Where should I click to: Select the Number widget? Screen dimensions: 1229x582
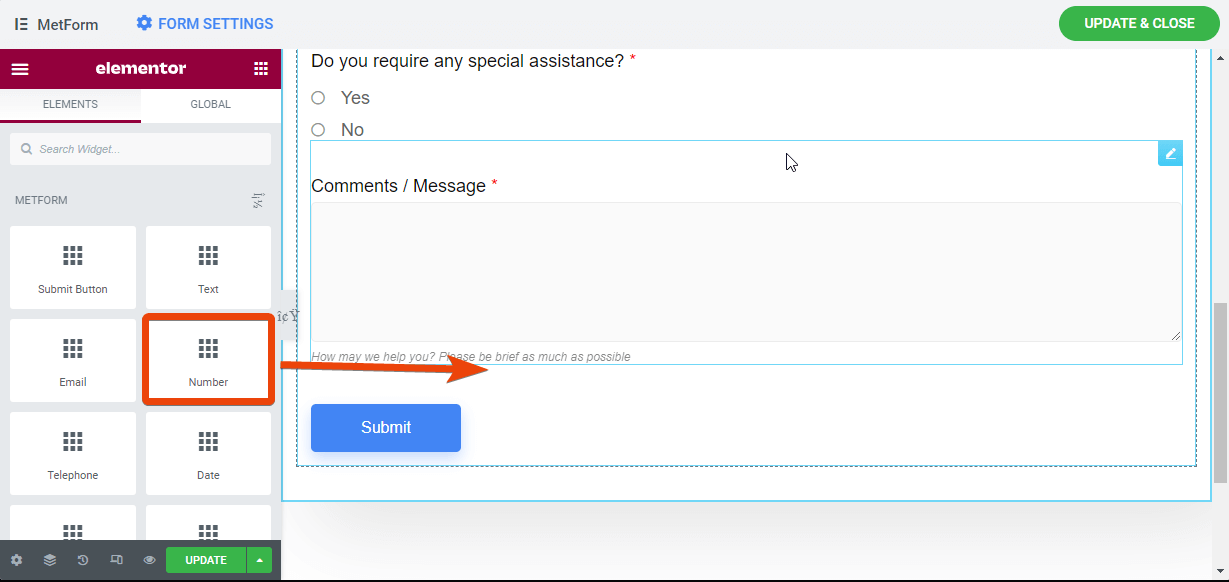(208, 360)
